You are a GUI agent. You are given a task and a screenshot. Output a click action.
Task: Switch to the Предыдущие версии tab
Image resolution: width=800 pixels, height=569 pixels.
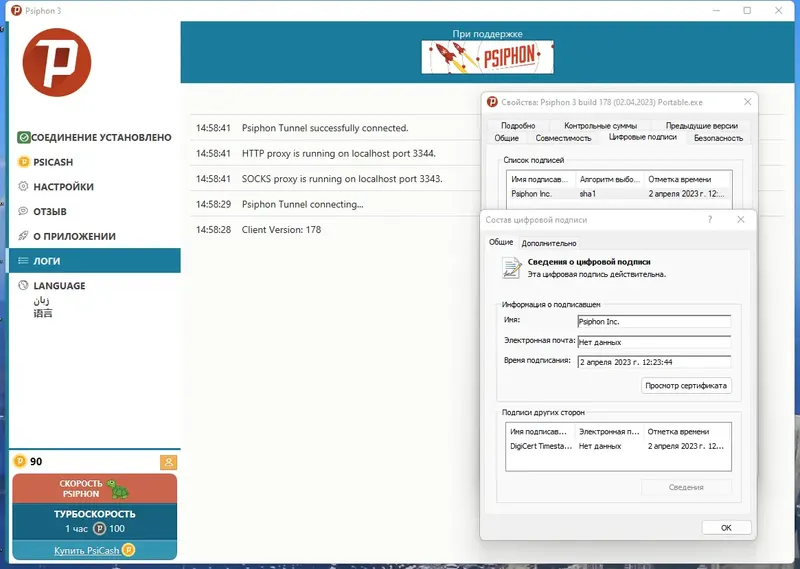pyautogui.click(x=702, y=126)
